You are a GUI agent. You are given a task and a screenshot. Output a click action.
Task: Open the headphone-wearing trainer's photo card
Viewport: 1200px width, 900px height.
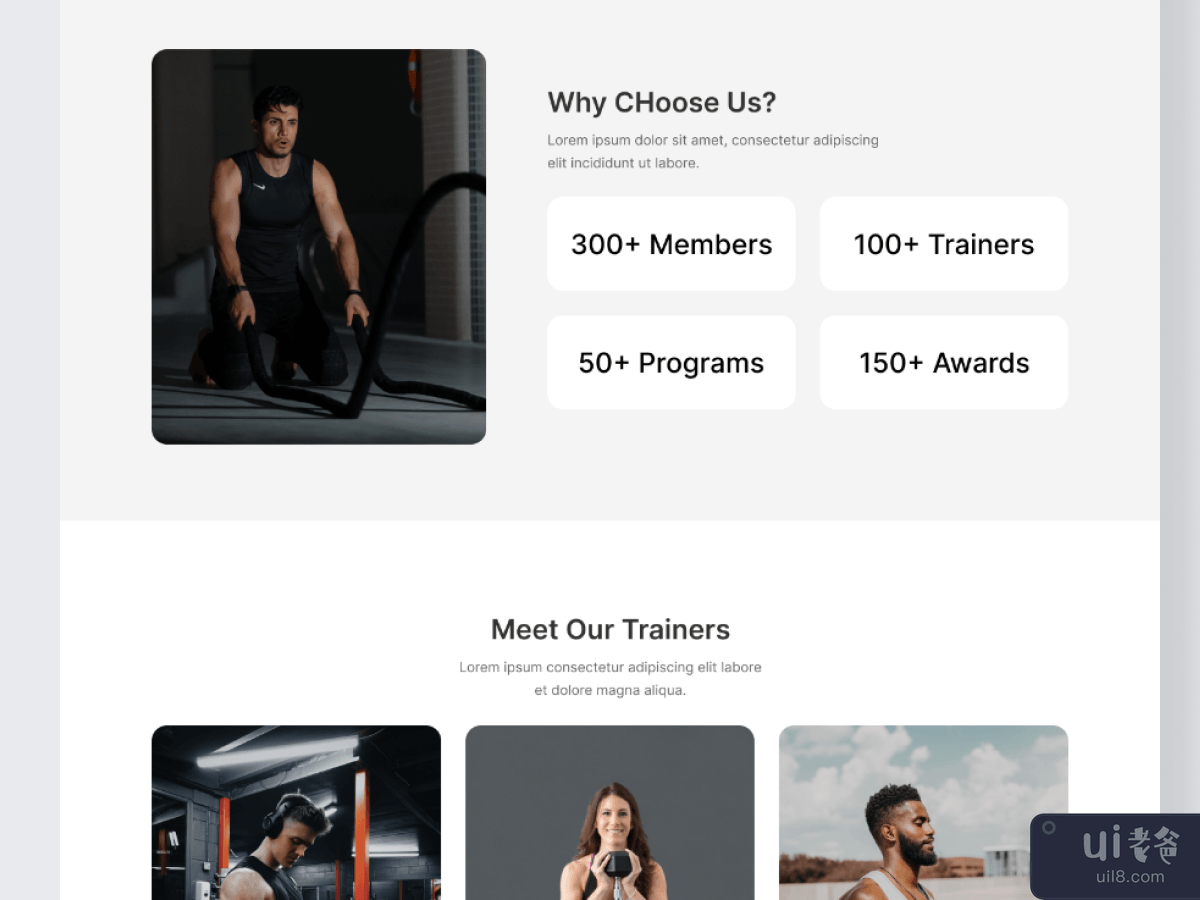pyautogui.click(x=296, y=812)
